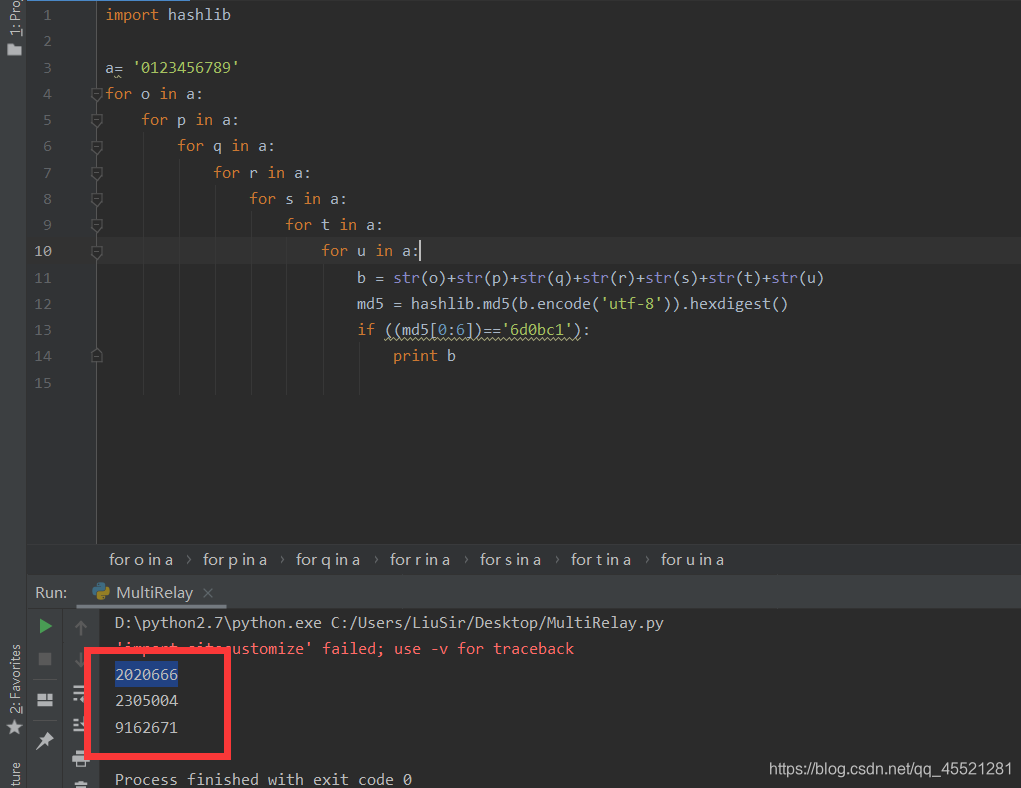The width and height of the screenshot is (1021, 788).
Task: Collapse the 'for o in a' block fold marker
Action: [x=96, y=94]
